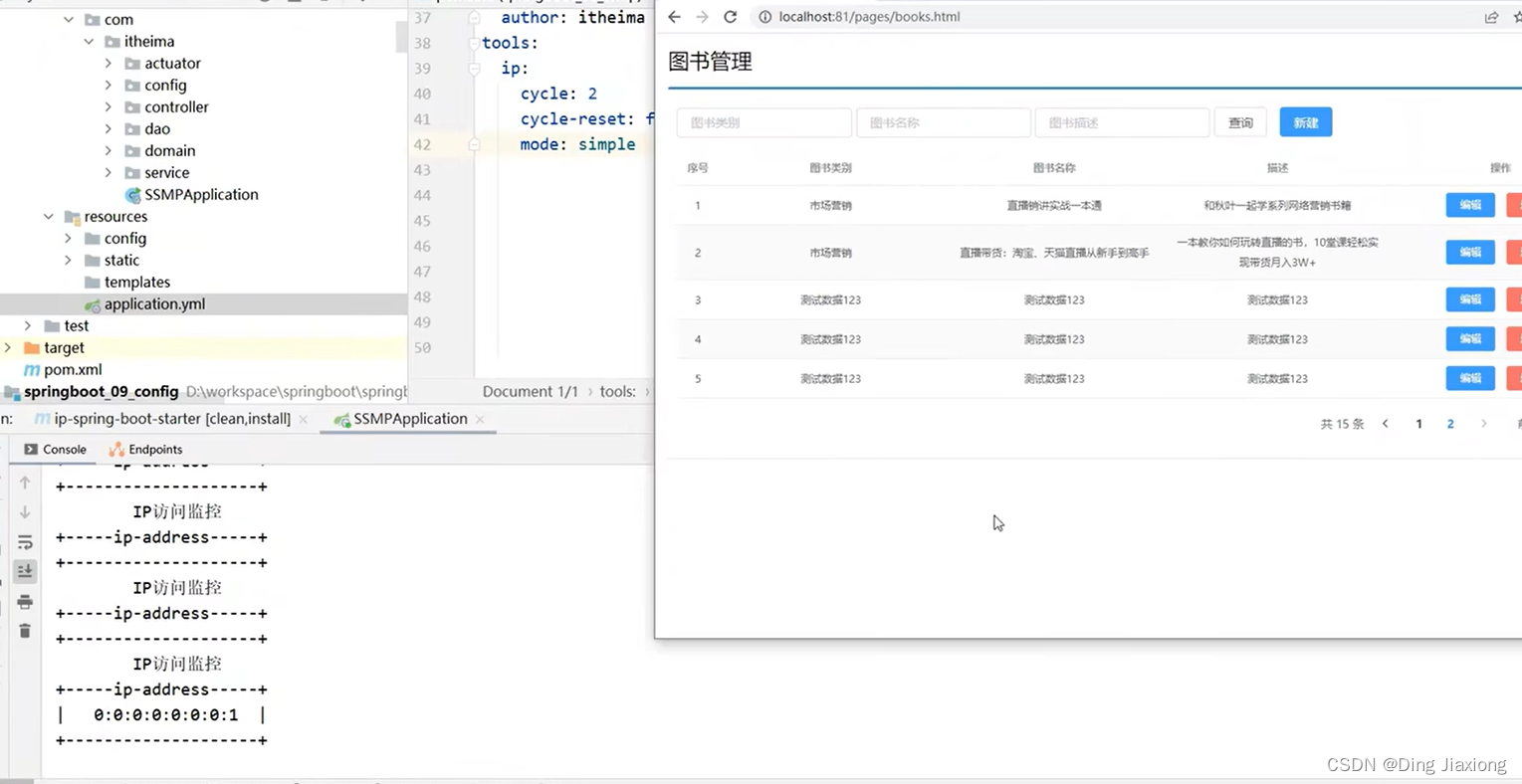Go to page 2 in pagination

1450,424
